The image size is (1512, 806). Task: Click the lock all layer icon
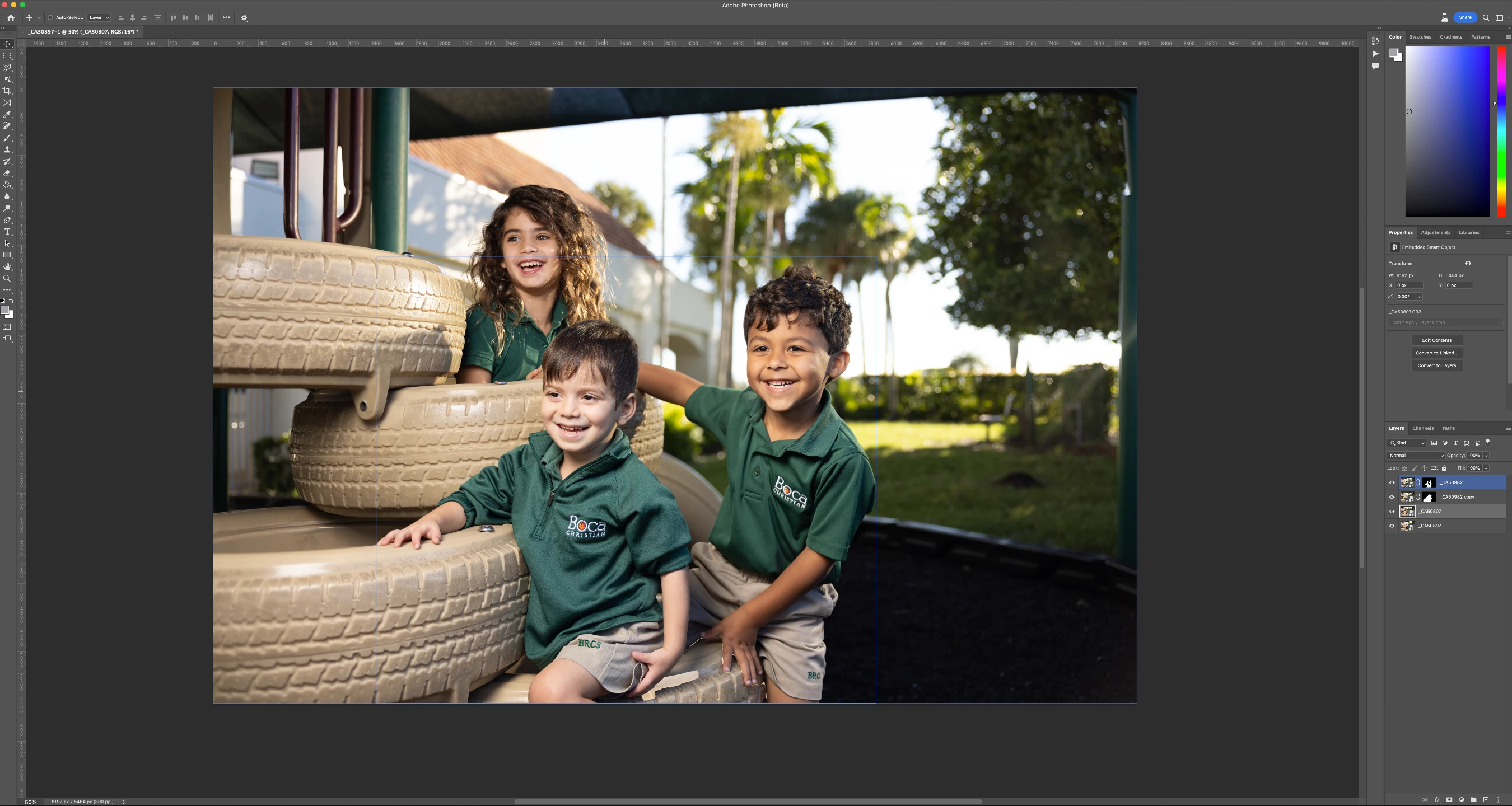pos(1444,468)
